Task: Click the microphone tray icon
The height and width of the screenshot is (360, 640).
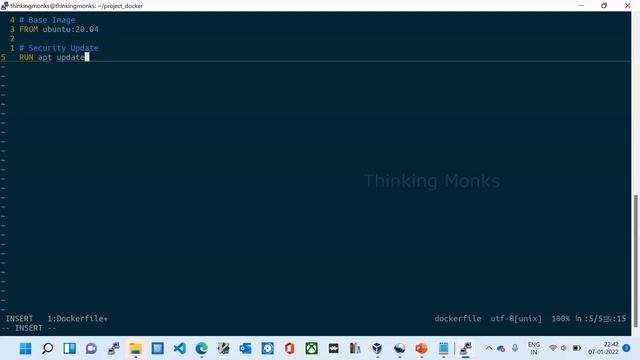Action: (515, 348)
